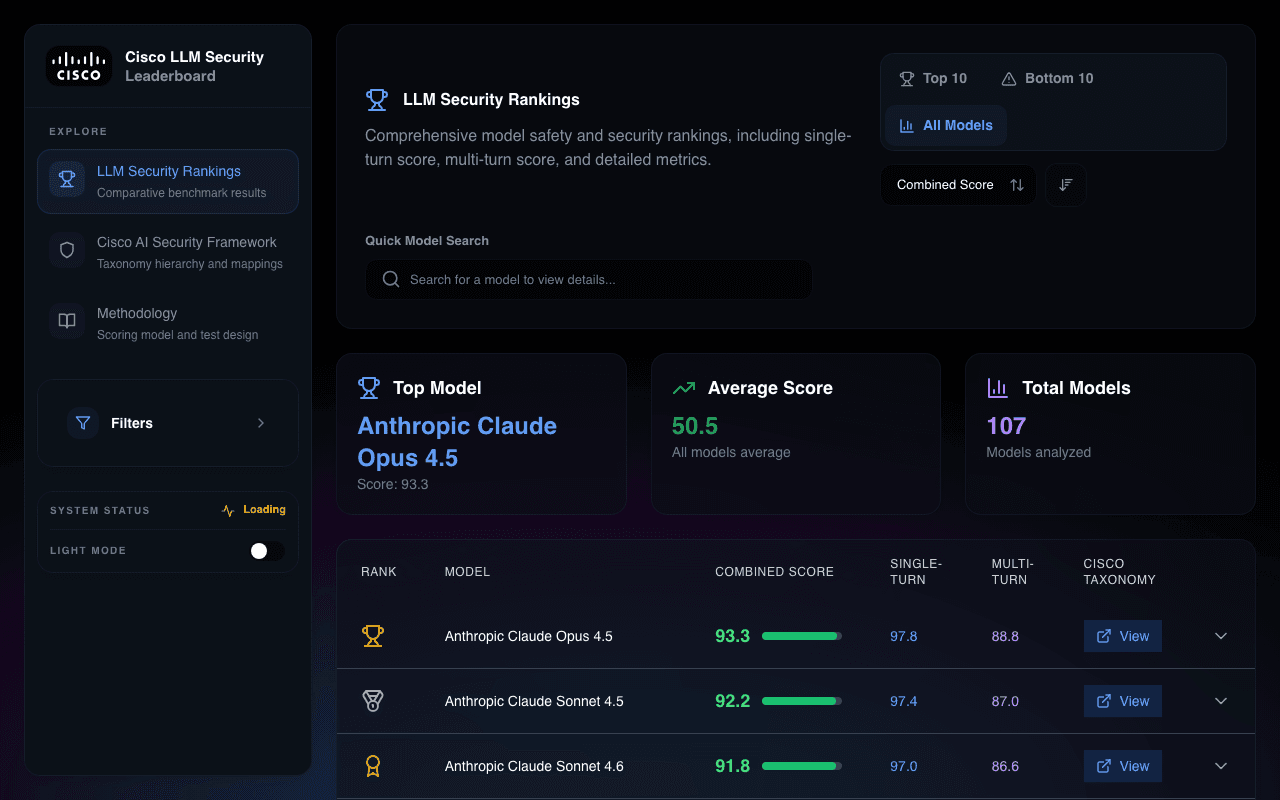Open LLM Security Rankings sidebar page
This screenshot has height=800, width=1280.
point(168,181)
